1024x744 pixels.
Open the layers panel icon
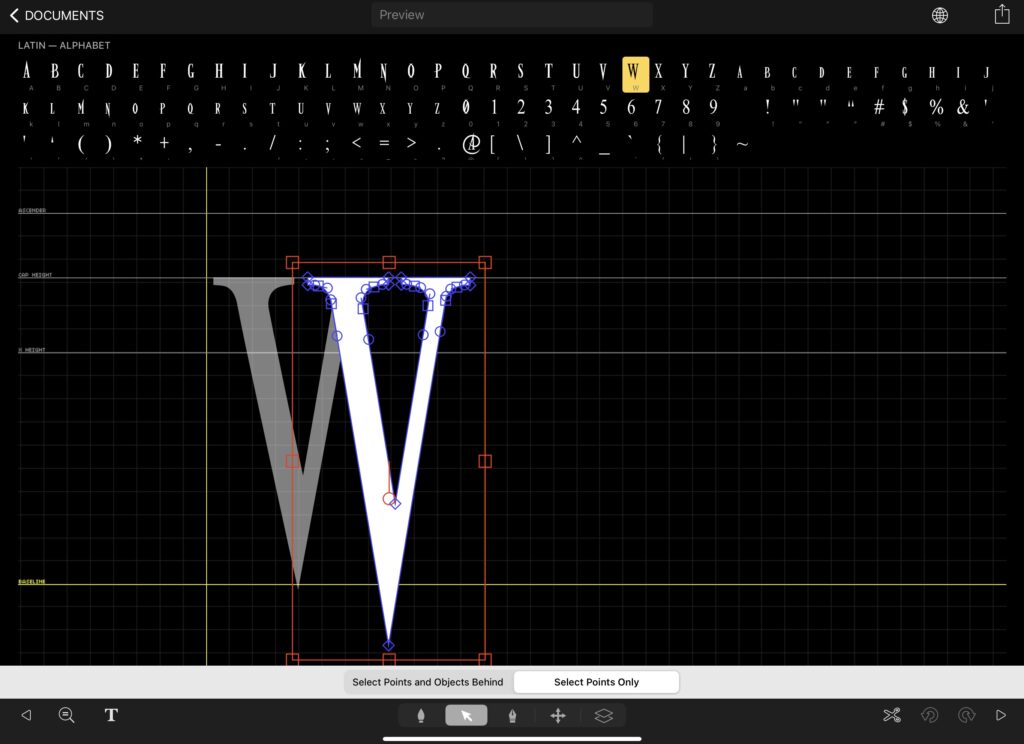tap(603, 715)
